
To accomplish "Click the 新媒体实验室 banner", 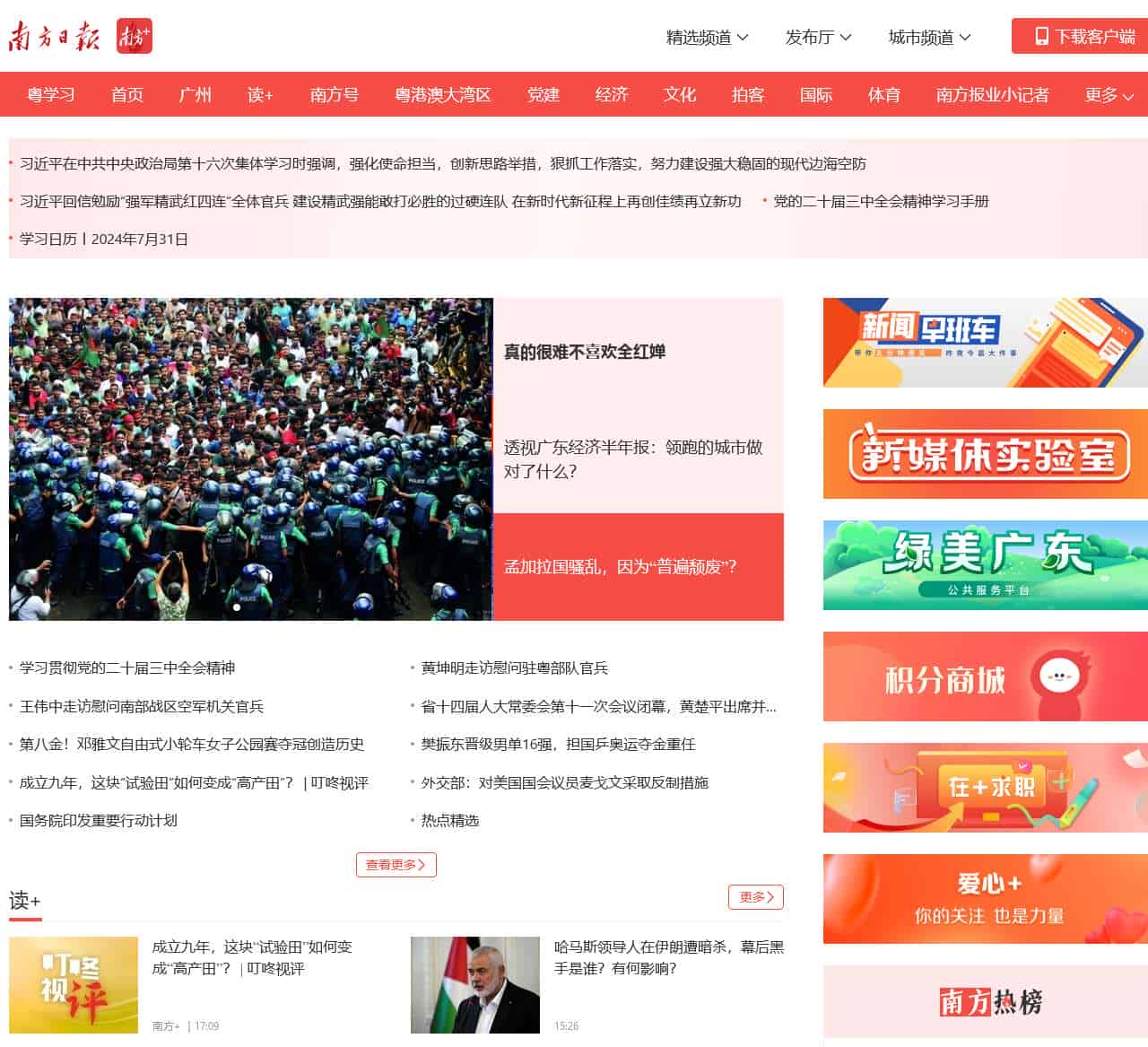I will tap(984, 453).
